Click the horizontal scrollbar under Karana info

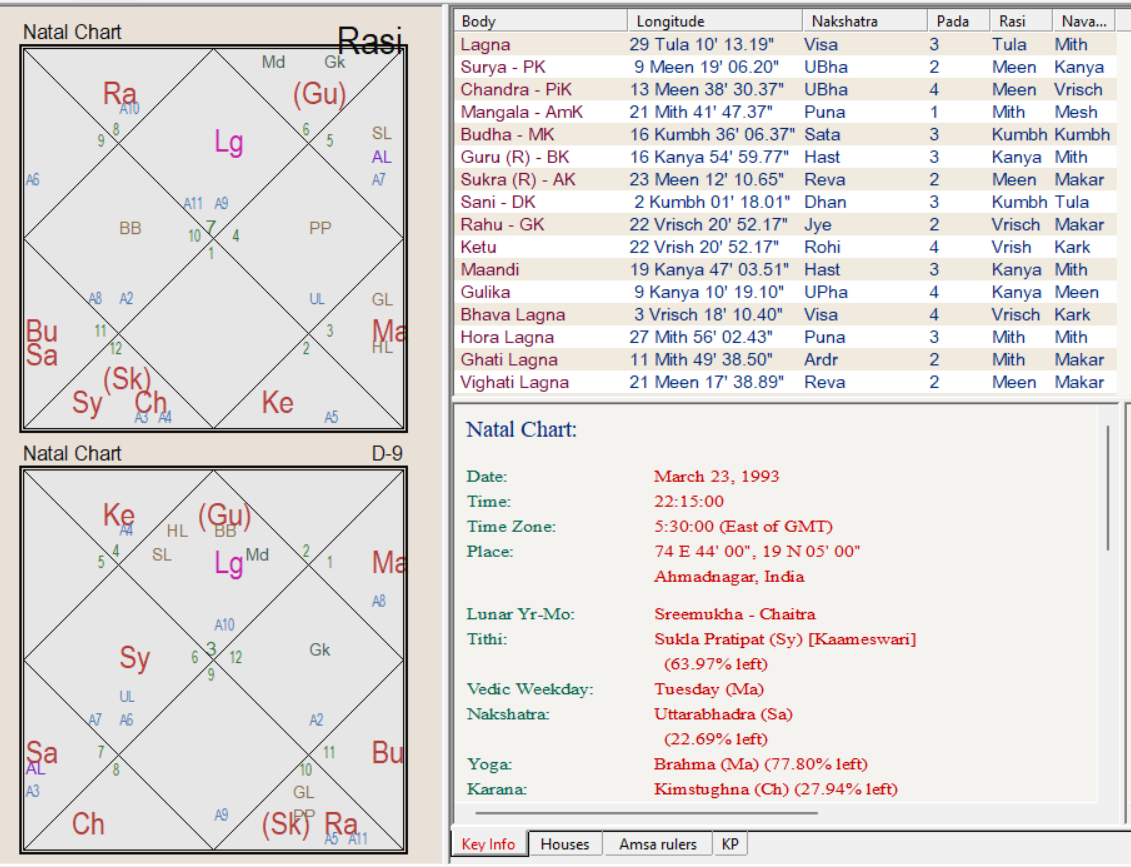click(x=640, y=812)
